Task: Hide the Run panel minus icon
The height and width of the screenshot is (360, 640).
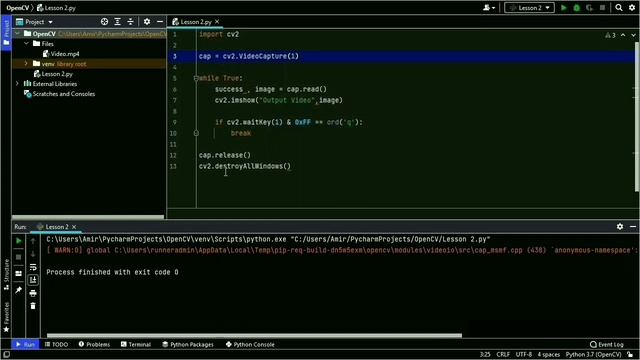Action: (633, 226)
